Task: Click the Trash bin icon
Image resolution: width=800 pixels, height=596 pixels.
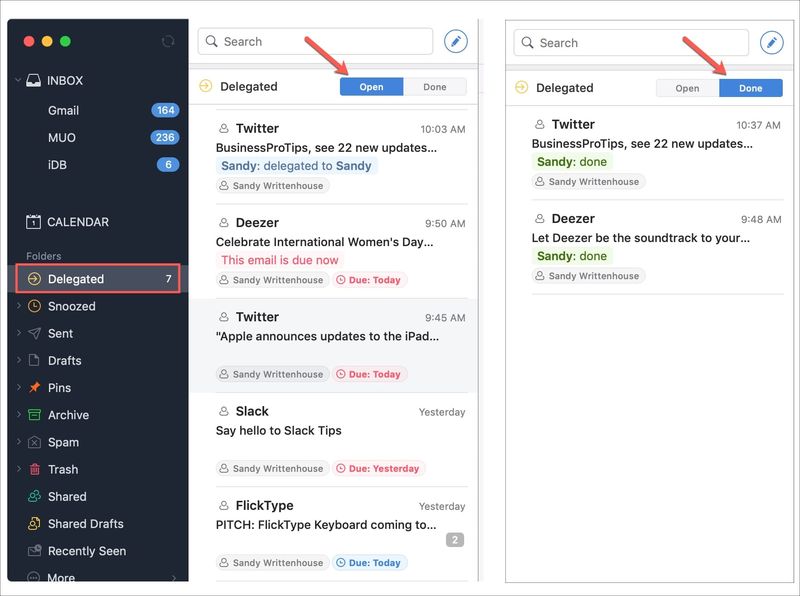Action: pos(34,469)
